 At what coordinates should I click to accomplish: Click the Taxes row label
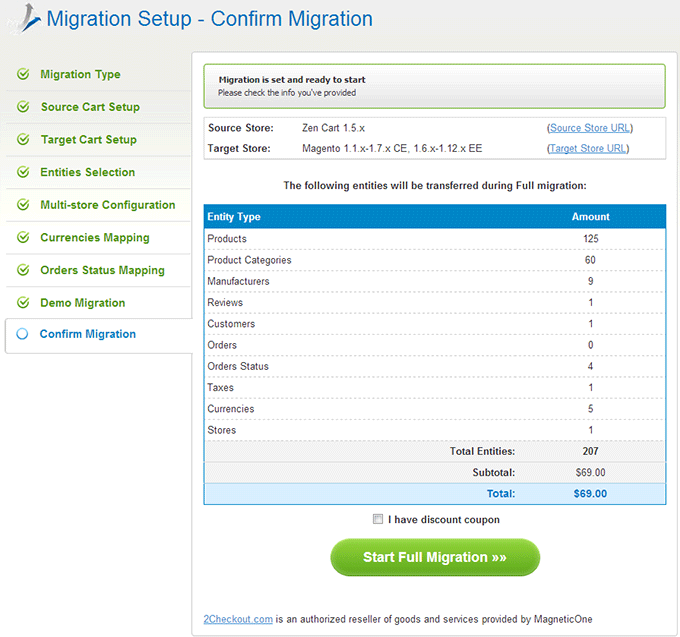pyautogui.click(x=220, y=387)
